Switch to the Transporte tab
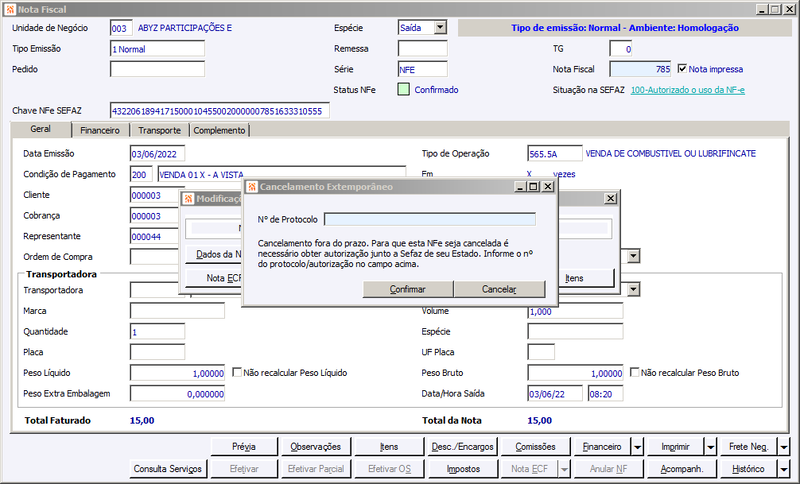Image resolution: width=800 pixels, height=484 pixels. click(159, 131)
